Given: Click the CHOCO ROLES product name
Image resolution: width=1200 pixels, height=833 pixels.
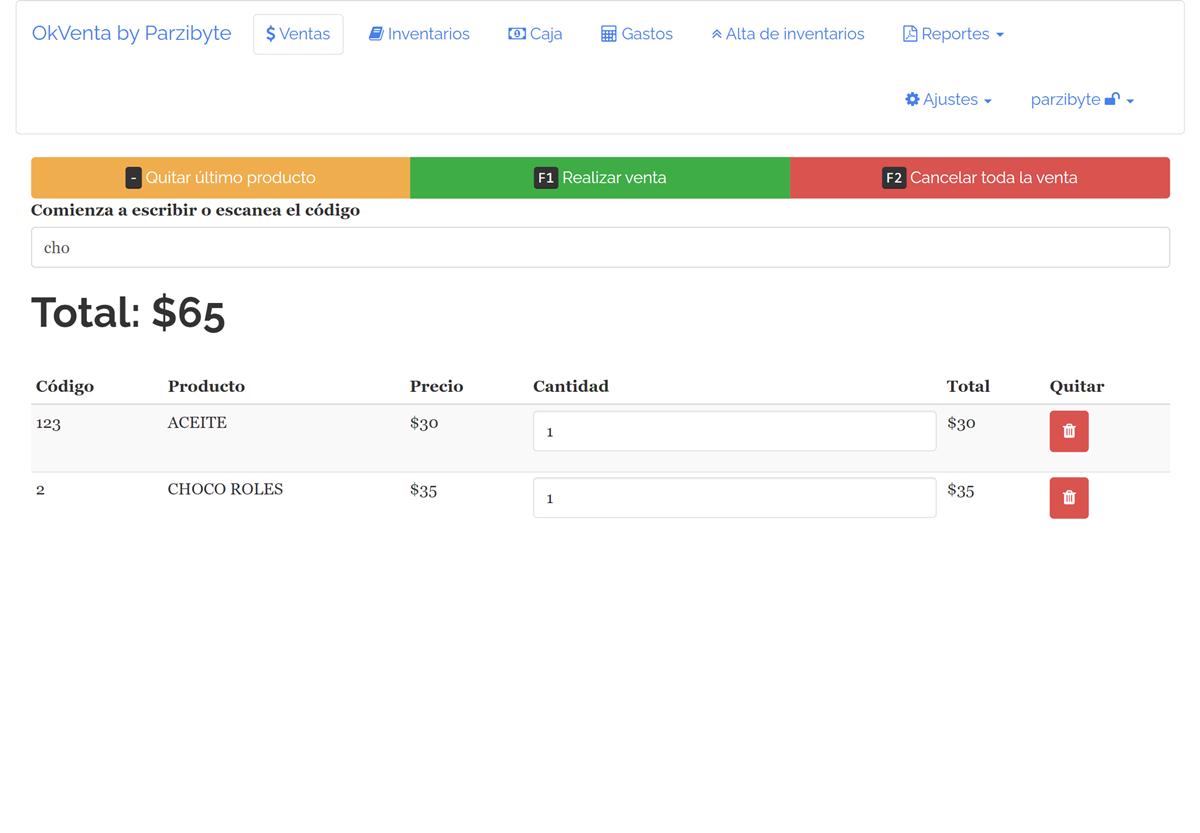Looking at the screenshot, I should pos(225,489).
